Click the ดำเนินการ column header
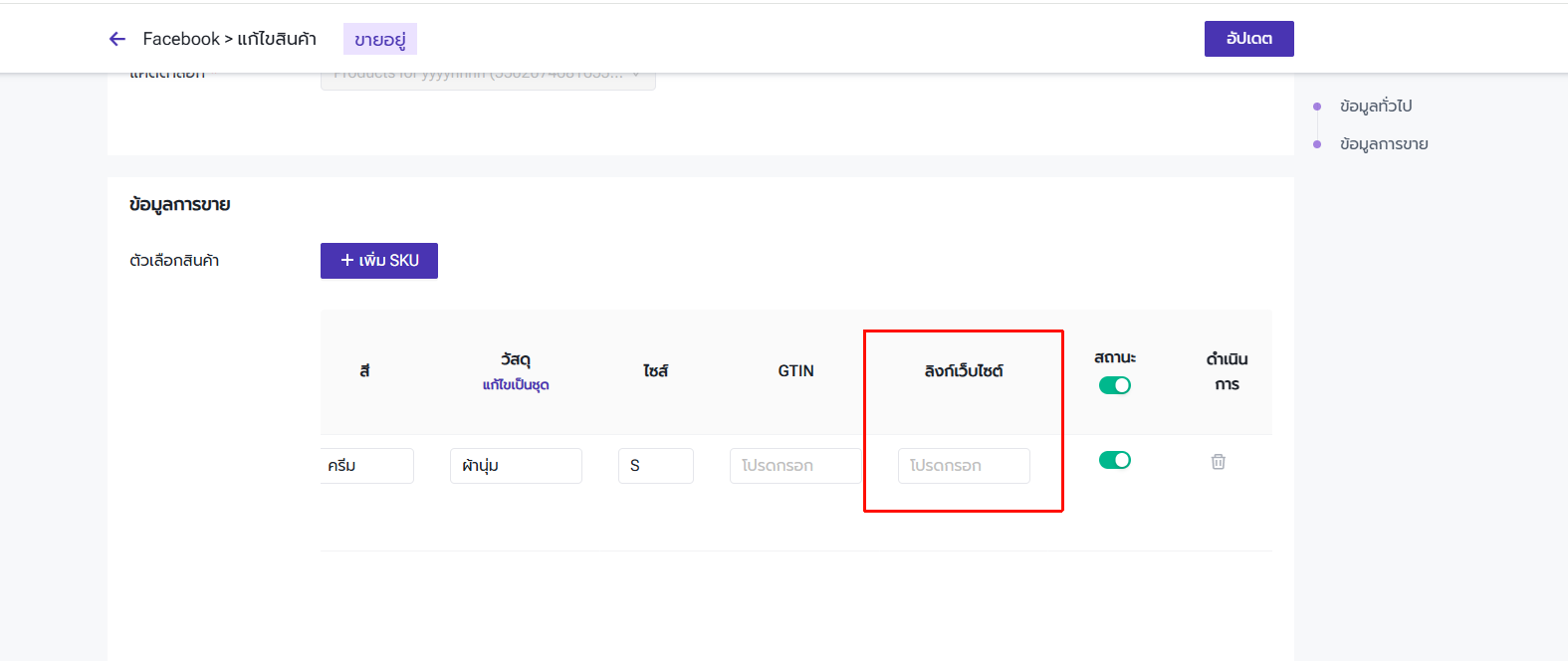1568x661 pixels. [1227, 371]
